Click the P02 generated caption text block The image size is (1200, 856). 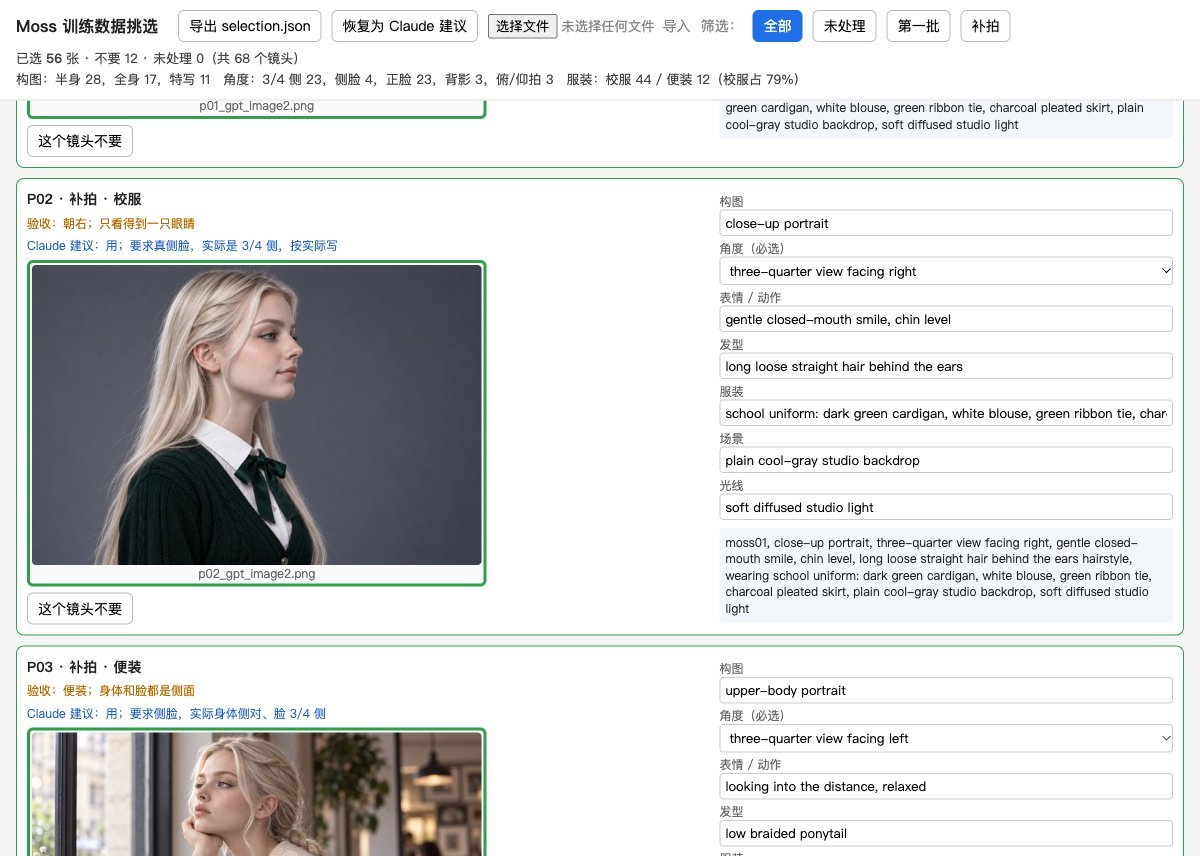tap(946, 575)
